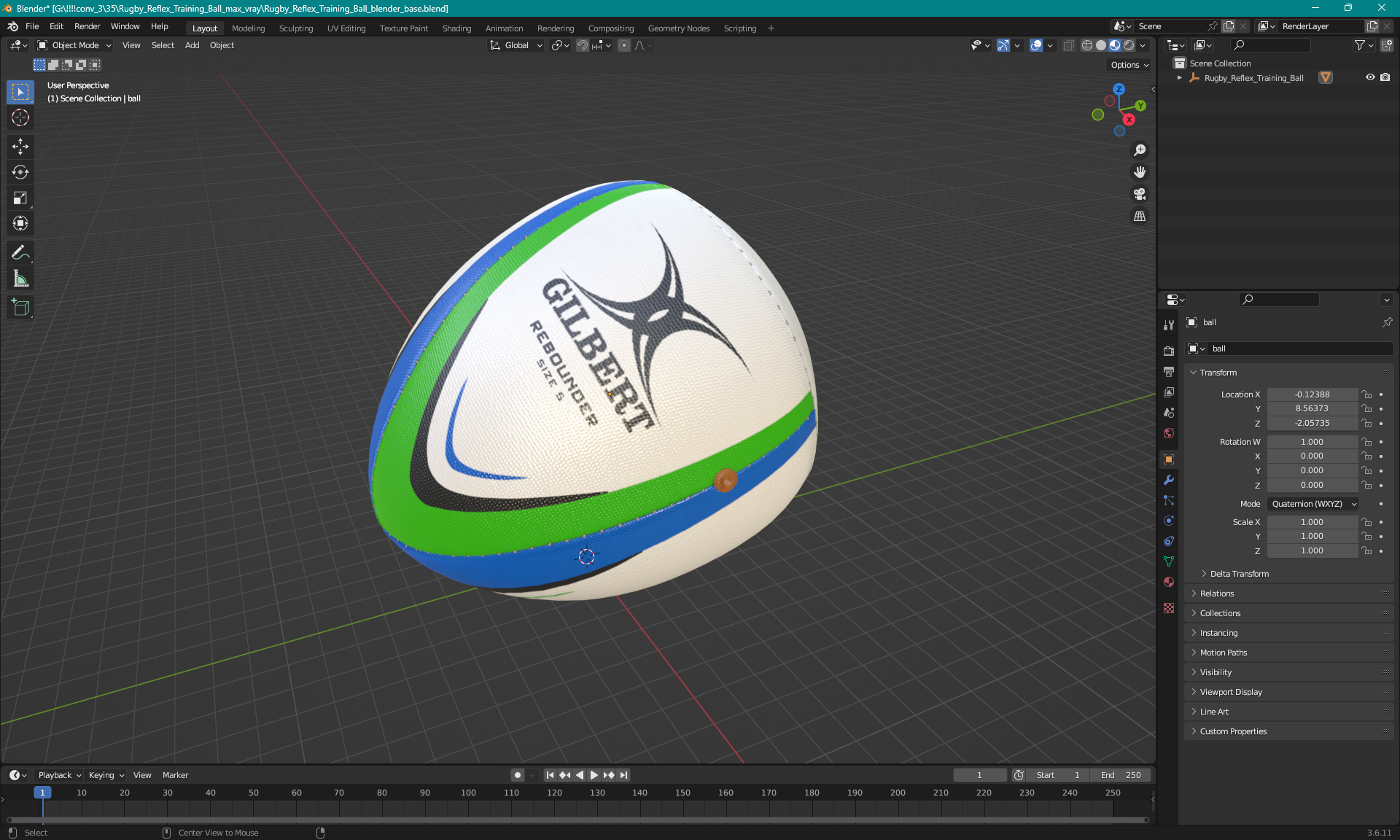Switch to rendered viewport shading
The width and height of the screenshot is (1400, 840).
1129,45
